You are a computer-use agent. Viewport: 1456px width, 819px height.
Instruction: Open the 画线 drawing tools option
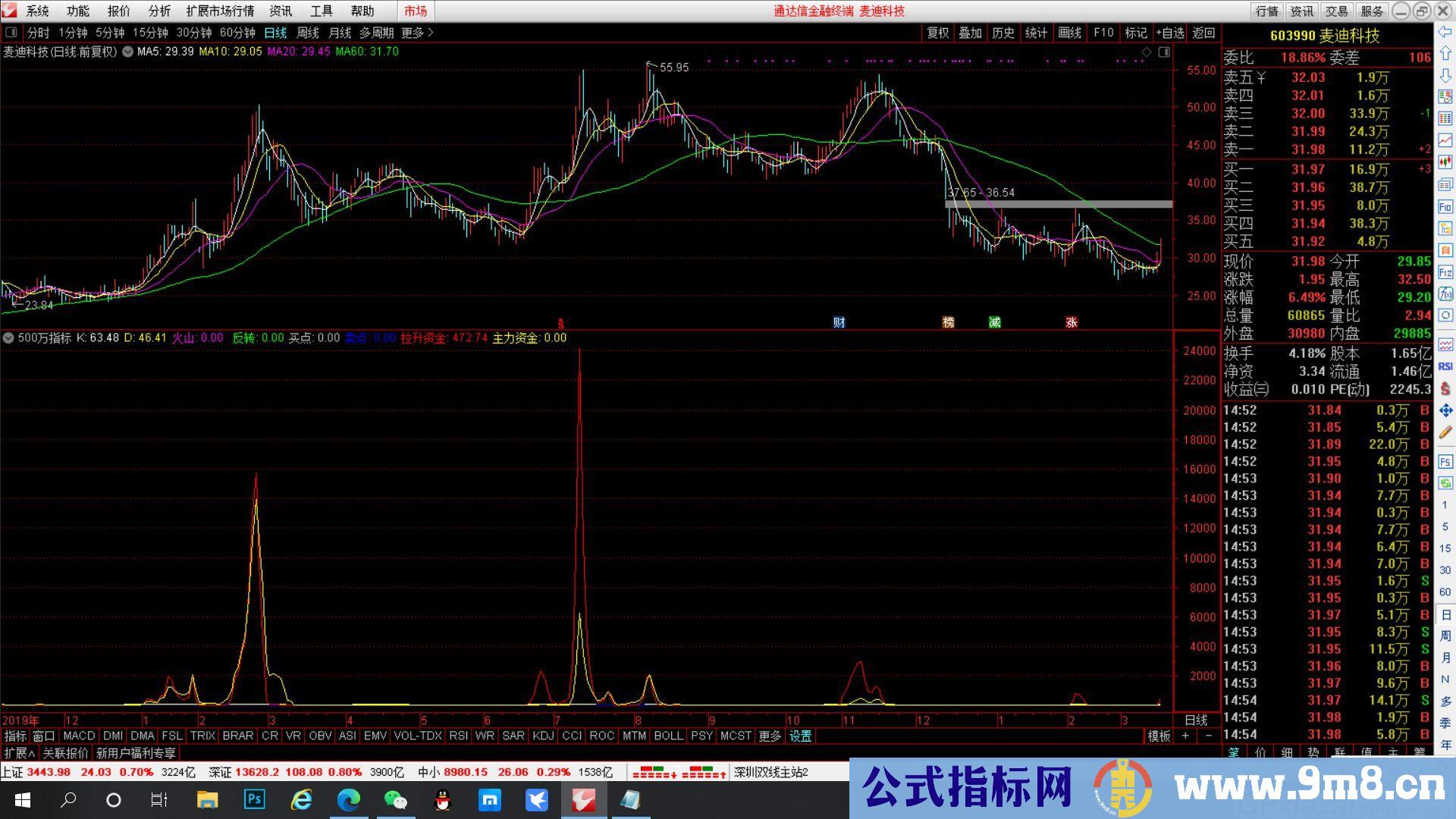click(1069, 33)
